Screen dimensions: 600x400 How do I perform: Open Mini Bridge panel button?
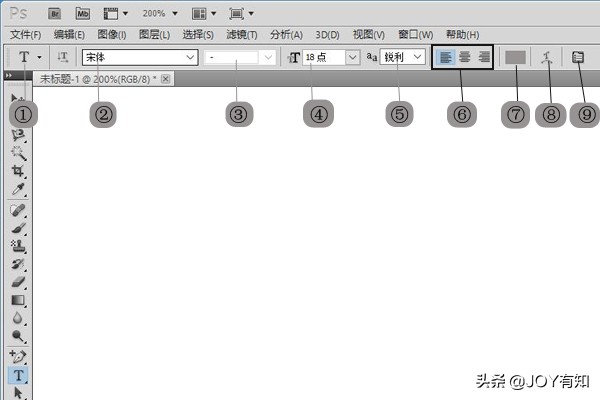click(83, 14)
